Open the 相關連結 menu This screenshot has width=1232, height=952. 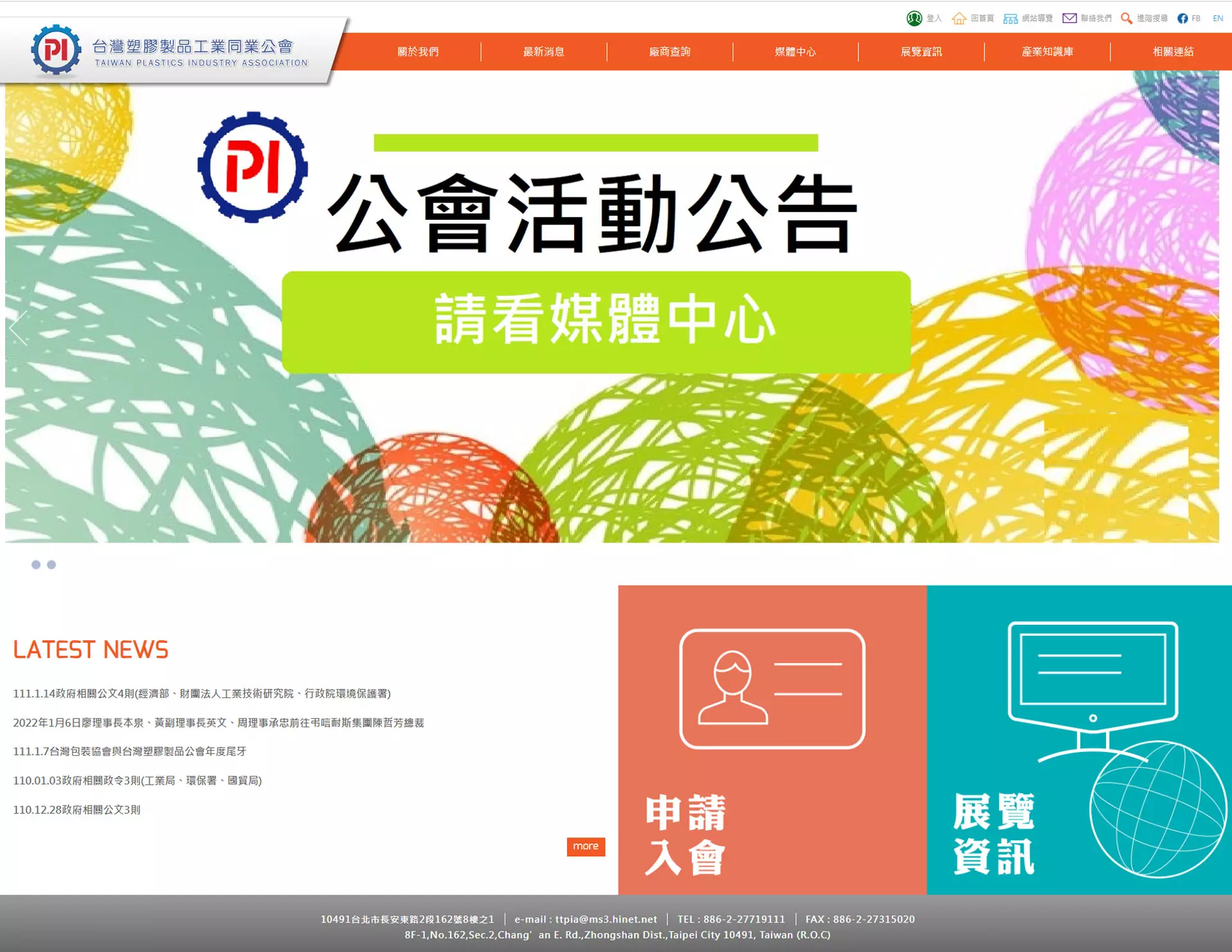pos(1173,51)
